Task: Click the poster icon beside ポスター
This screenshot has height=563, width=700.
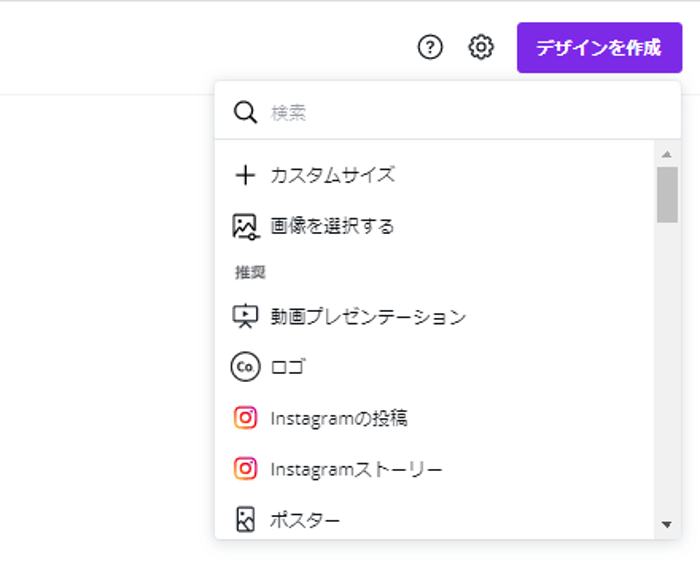Action: [245, 520]
